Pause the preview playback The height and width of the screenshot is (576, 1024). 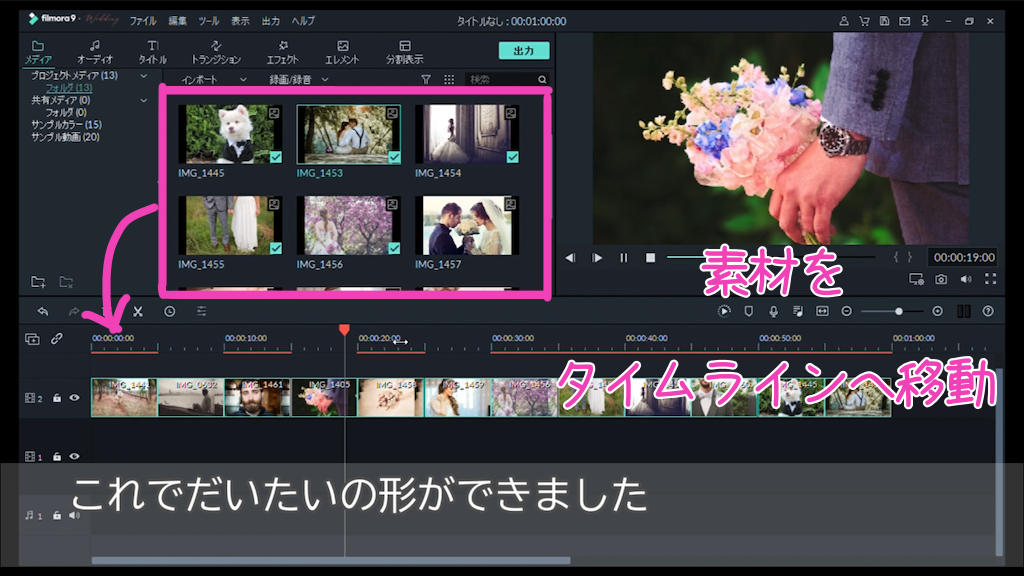pos(623,257)
